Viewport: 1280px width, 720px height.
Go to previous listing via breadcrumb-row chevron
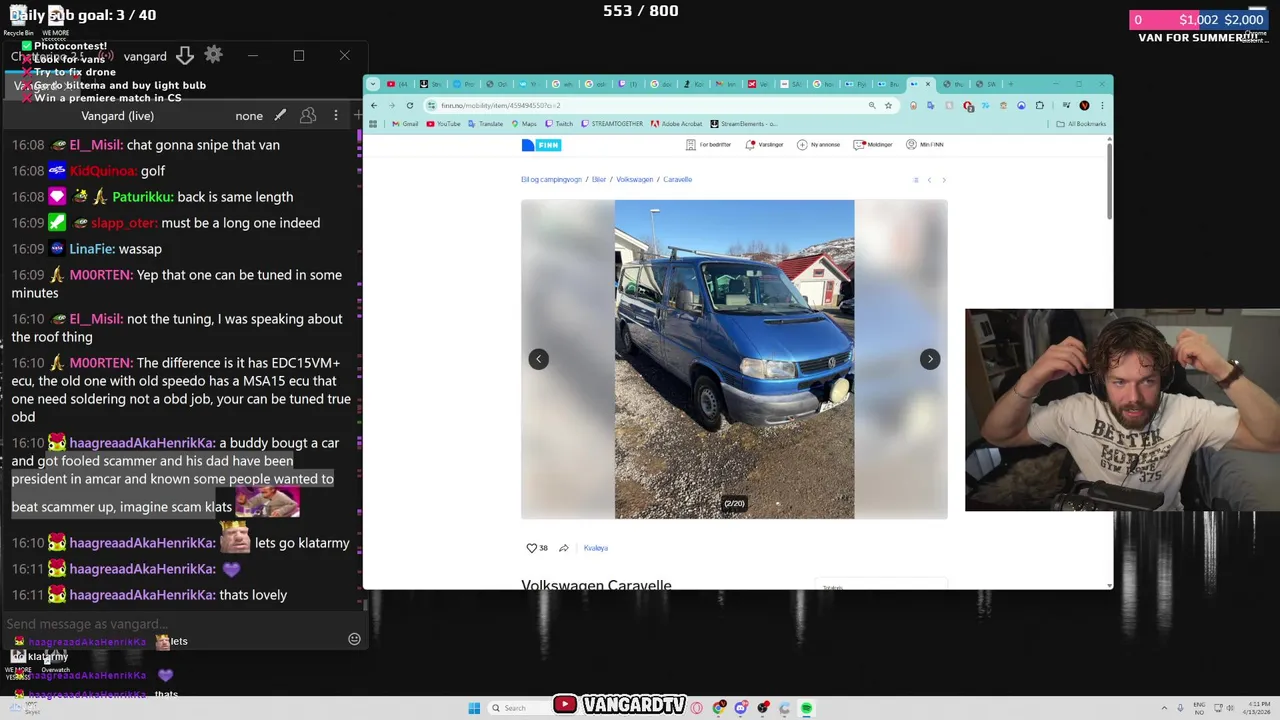point(929,180)
